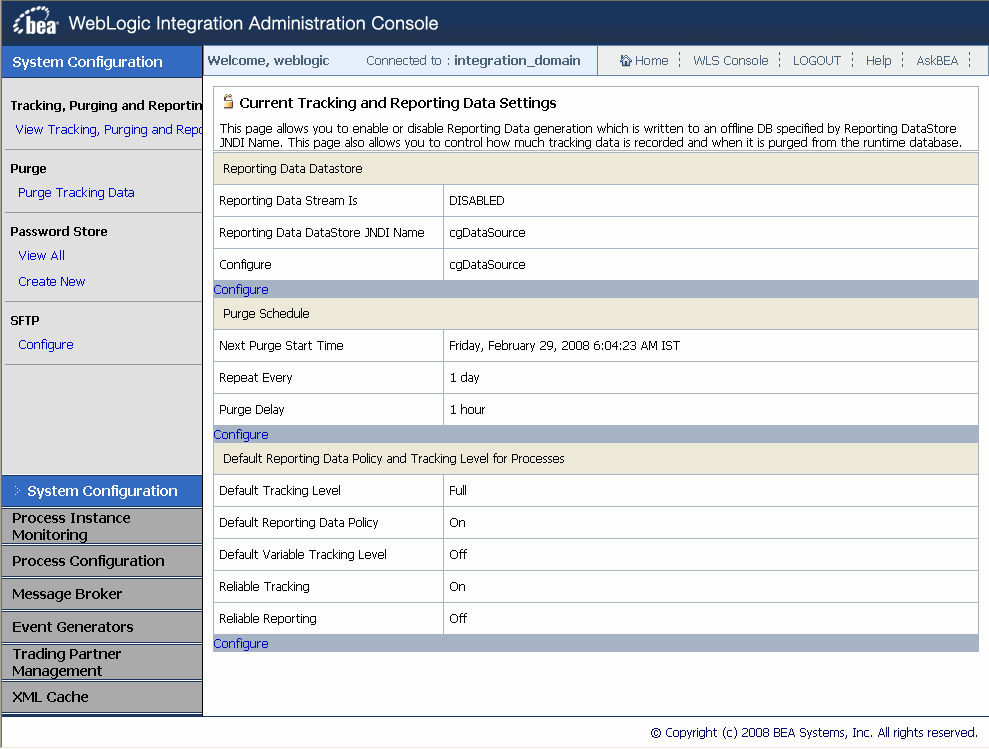Screen dimensions: 989x749
Task: Select System Configuration module in navigation
Action: click(x=102, y=491)
